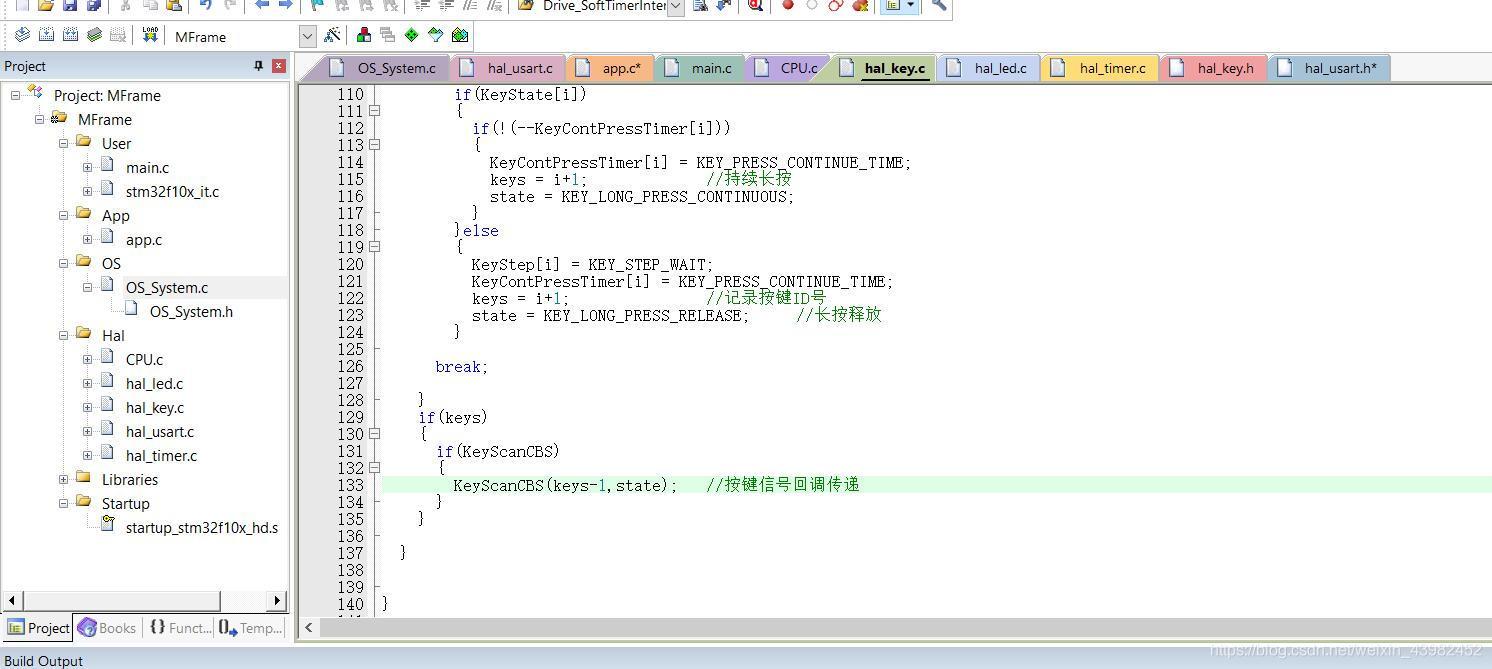
Task: Select stm32f10x_it.c in project tree
Action: (172, 191)
